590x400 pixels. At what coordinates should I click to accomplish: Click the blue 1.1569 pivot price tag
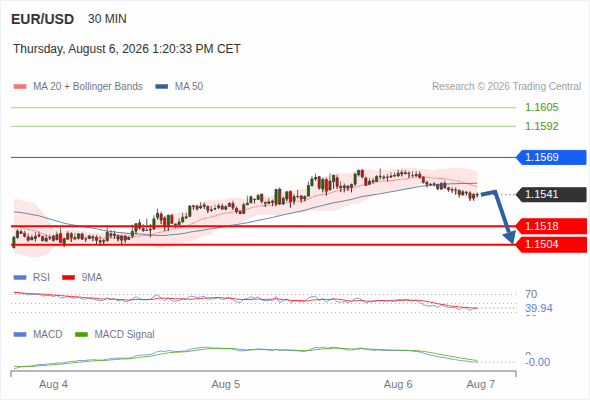pos(551,157)
